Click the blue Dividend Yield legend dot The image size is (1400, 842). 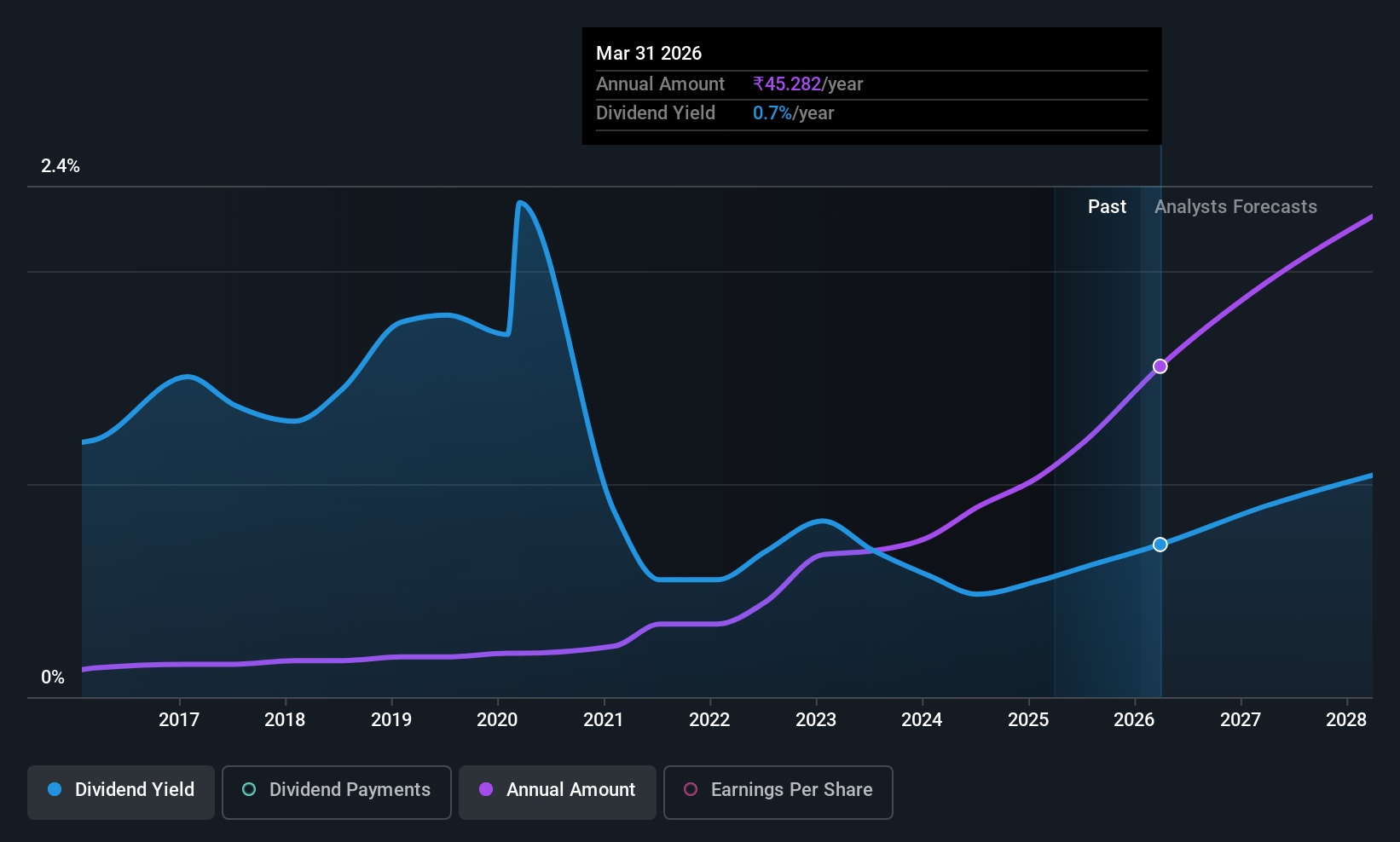(55, 789)
